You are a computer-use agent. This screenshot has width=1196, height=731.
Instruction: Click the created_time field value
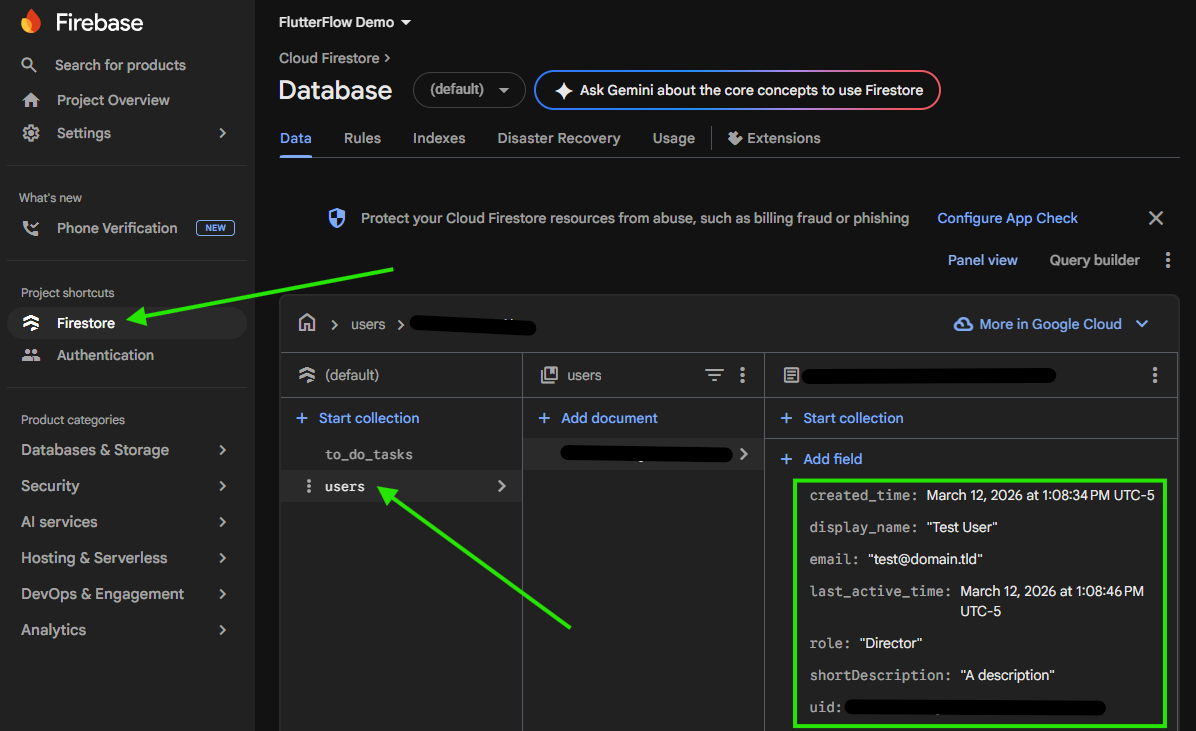click(1040, 495)
